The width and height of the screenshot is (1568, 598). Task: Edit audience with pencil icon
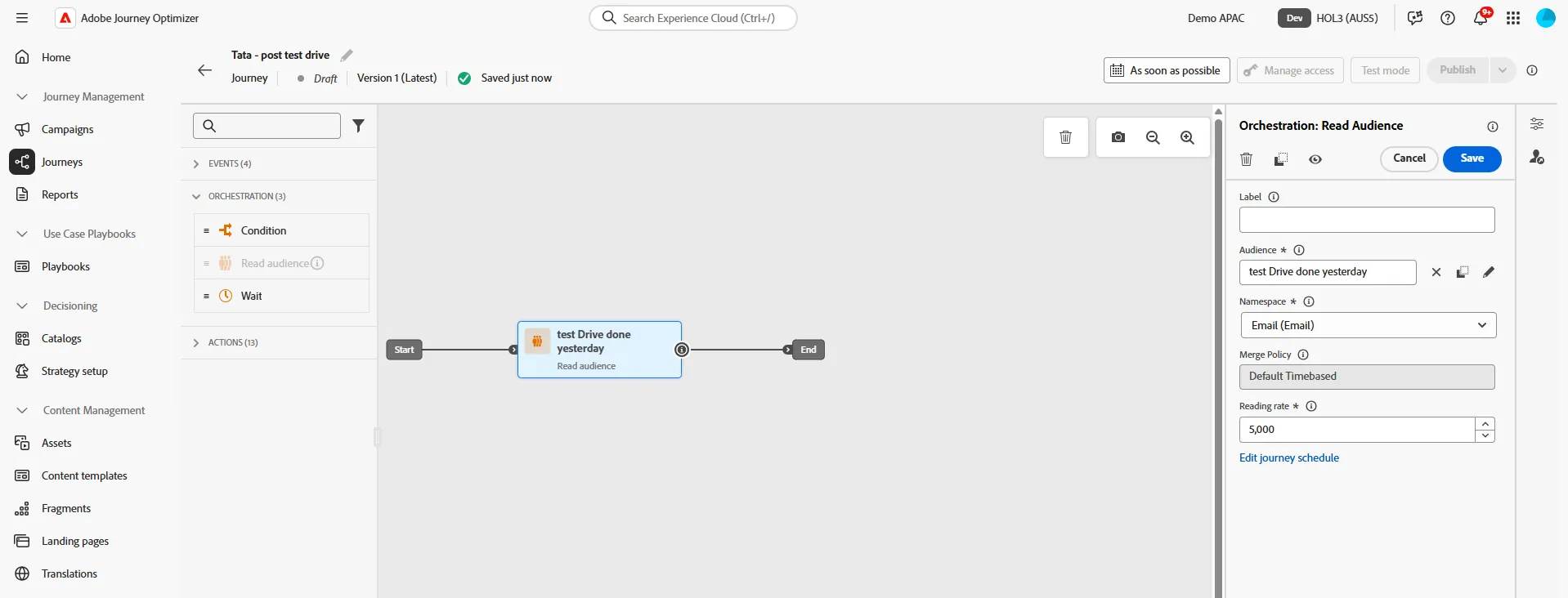tap(1489, 272)
